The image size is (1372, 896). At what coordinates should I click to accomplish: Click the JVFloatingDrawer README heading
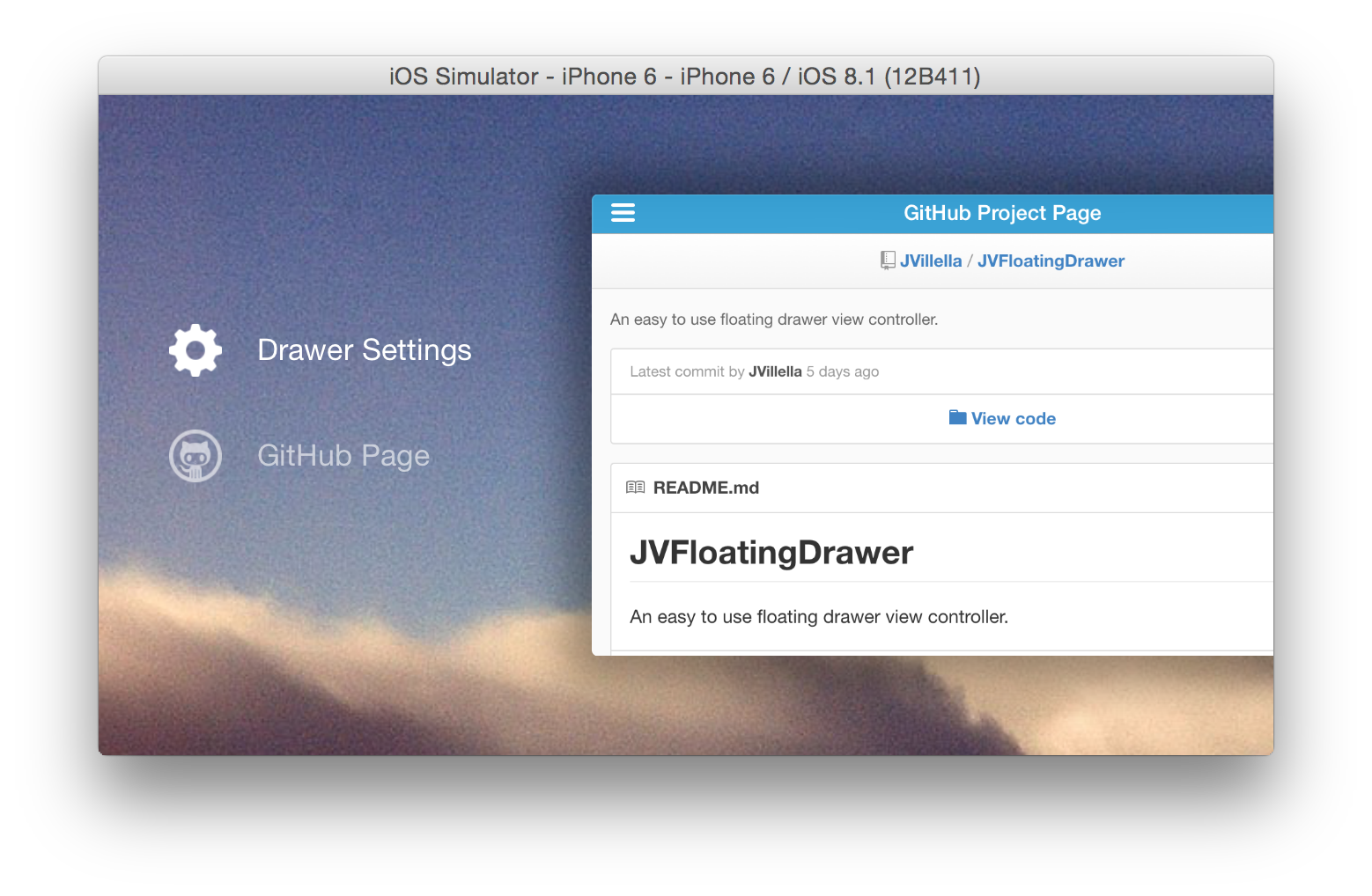click(x=771, y=553)
